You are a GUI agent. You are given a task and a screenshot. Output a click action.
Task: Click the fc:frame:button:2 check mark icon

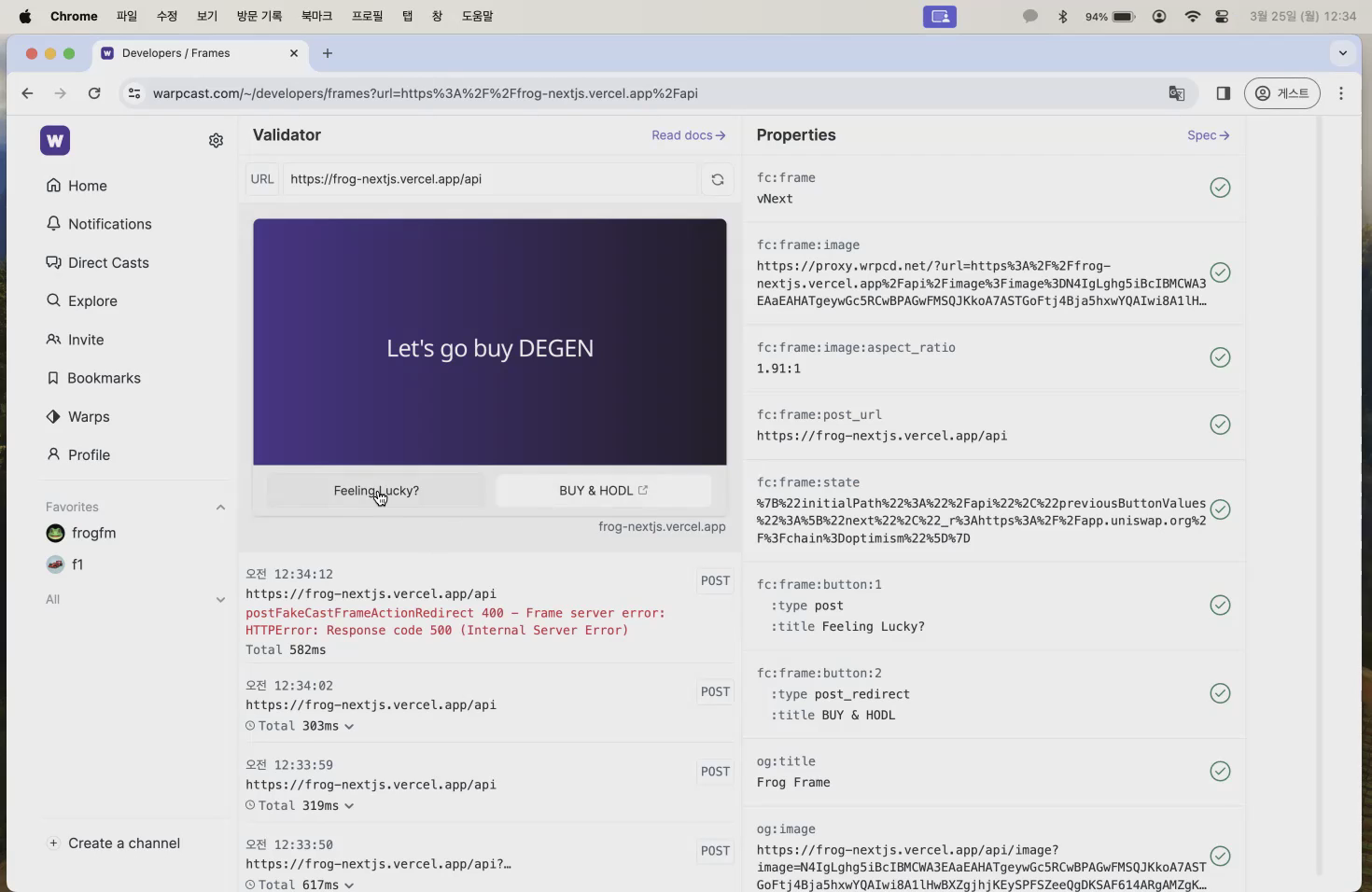(1220, 693)
